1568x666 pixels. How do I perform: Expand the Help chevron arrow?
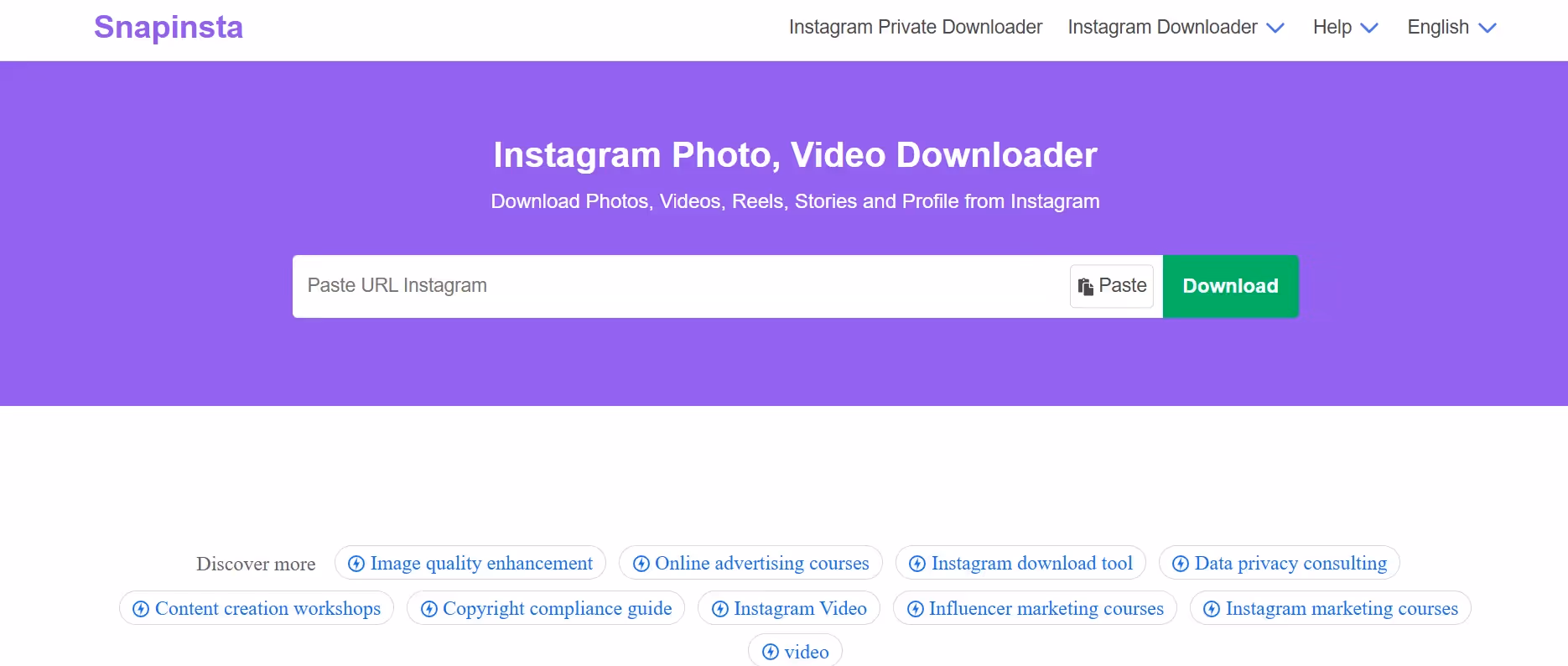(1369, 28)
